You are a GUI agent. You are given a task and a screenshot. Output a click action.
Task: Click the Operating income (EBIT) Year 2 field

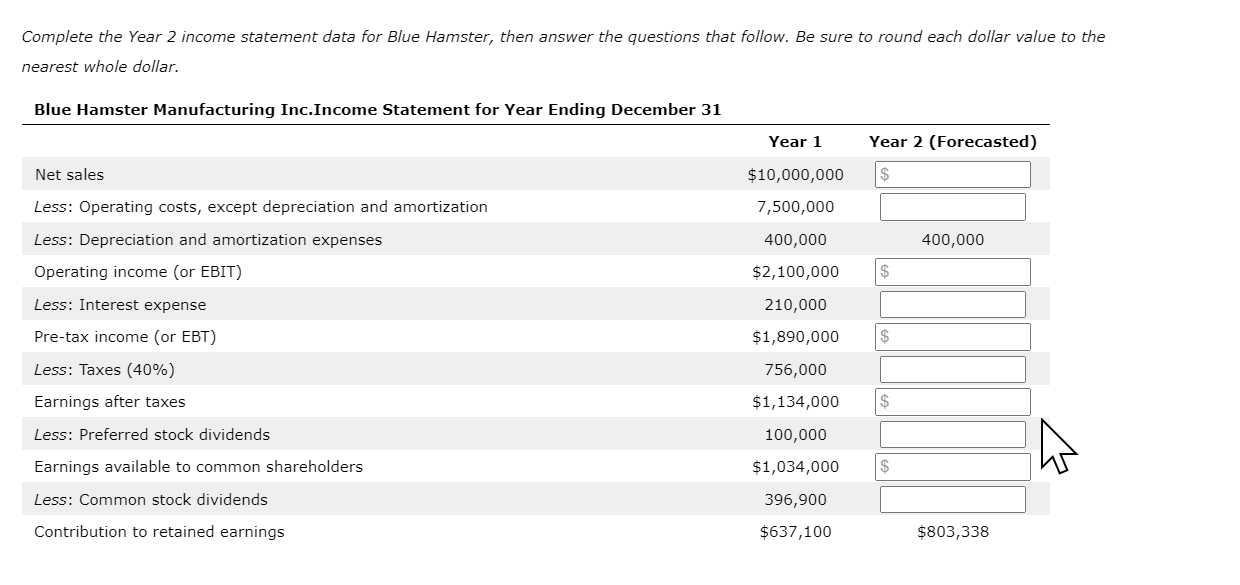952,271
